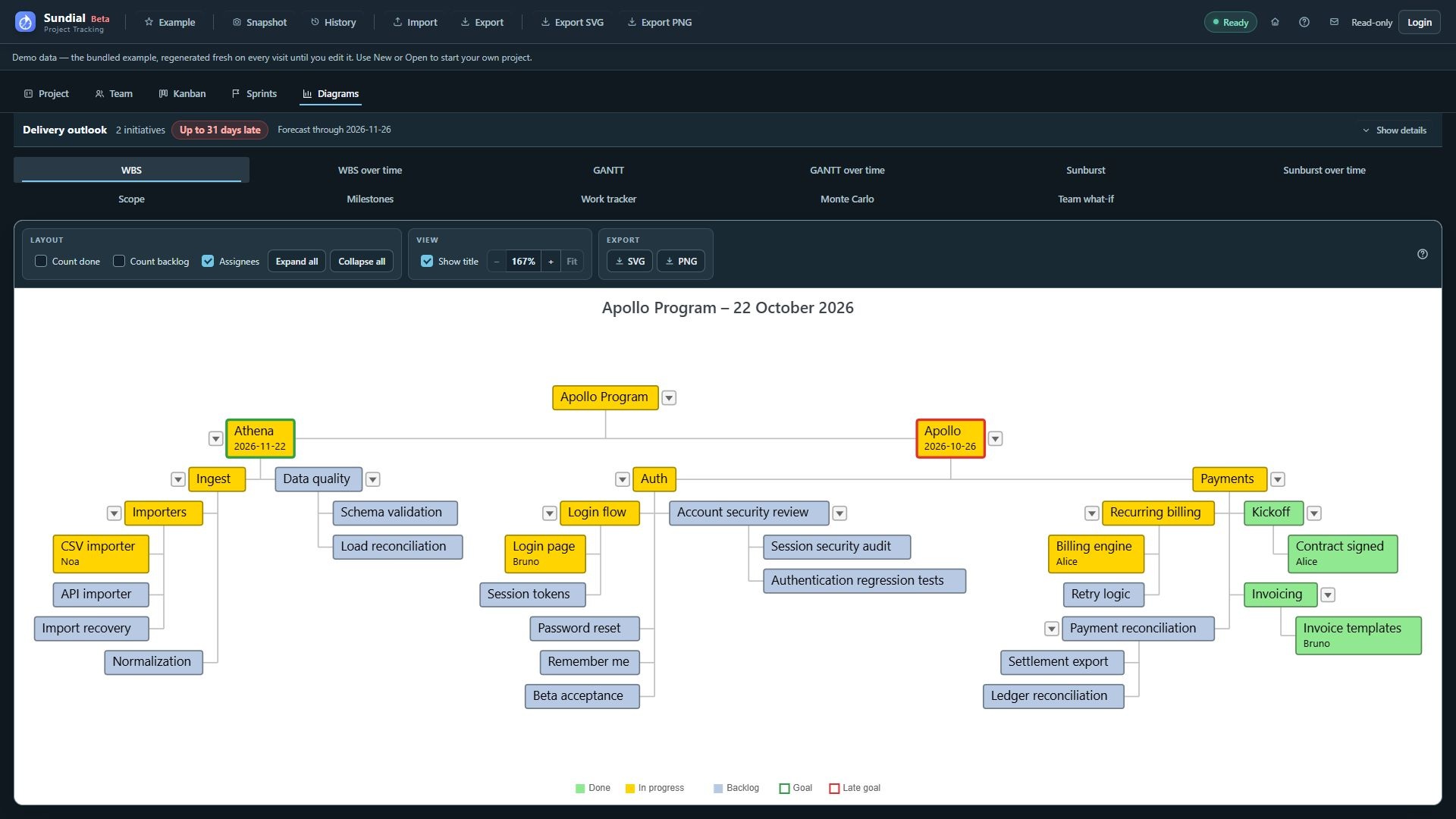Open WBS over time tab

coord(370,170)
